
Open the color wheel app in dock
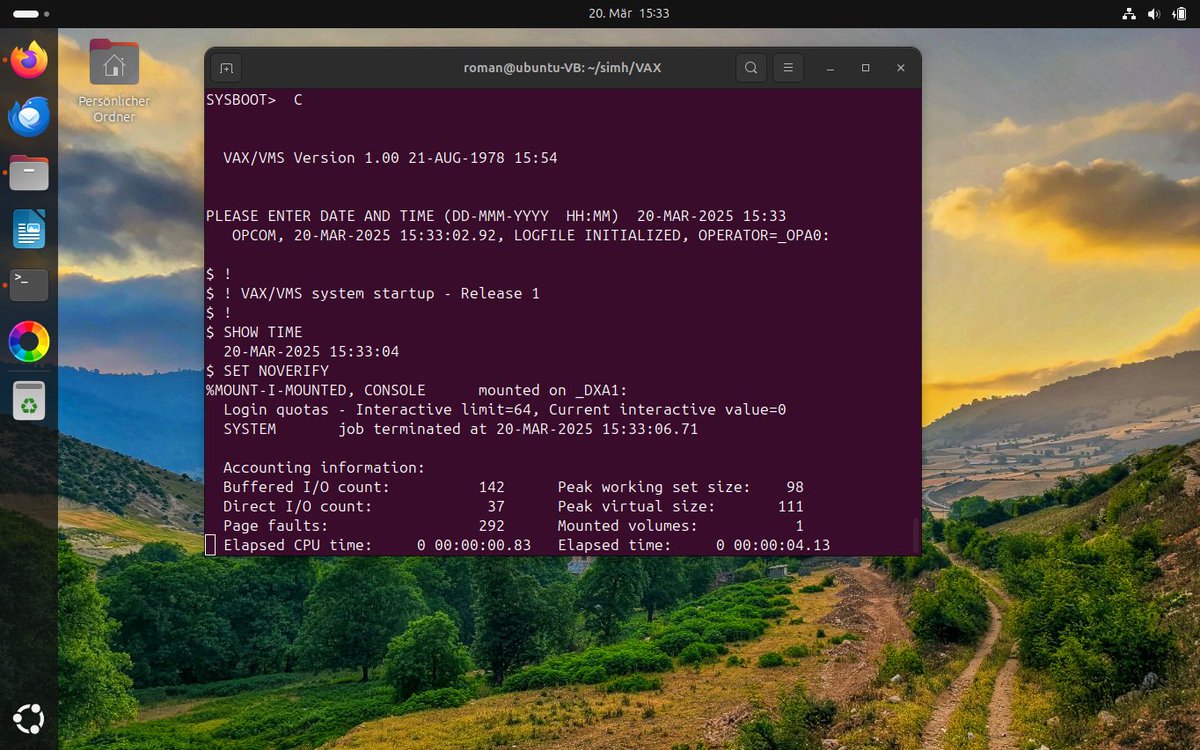pyautogui.click(x=29, y=342)
